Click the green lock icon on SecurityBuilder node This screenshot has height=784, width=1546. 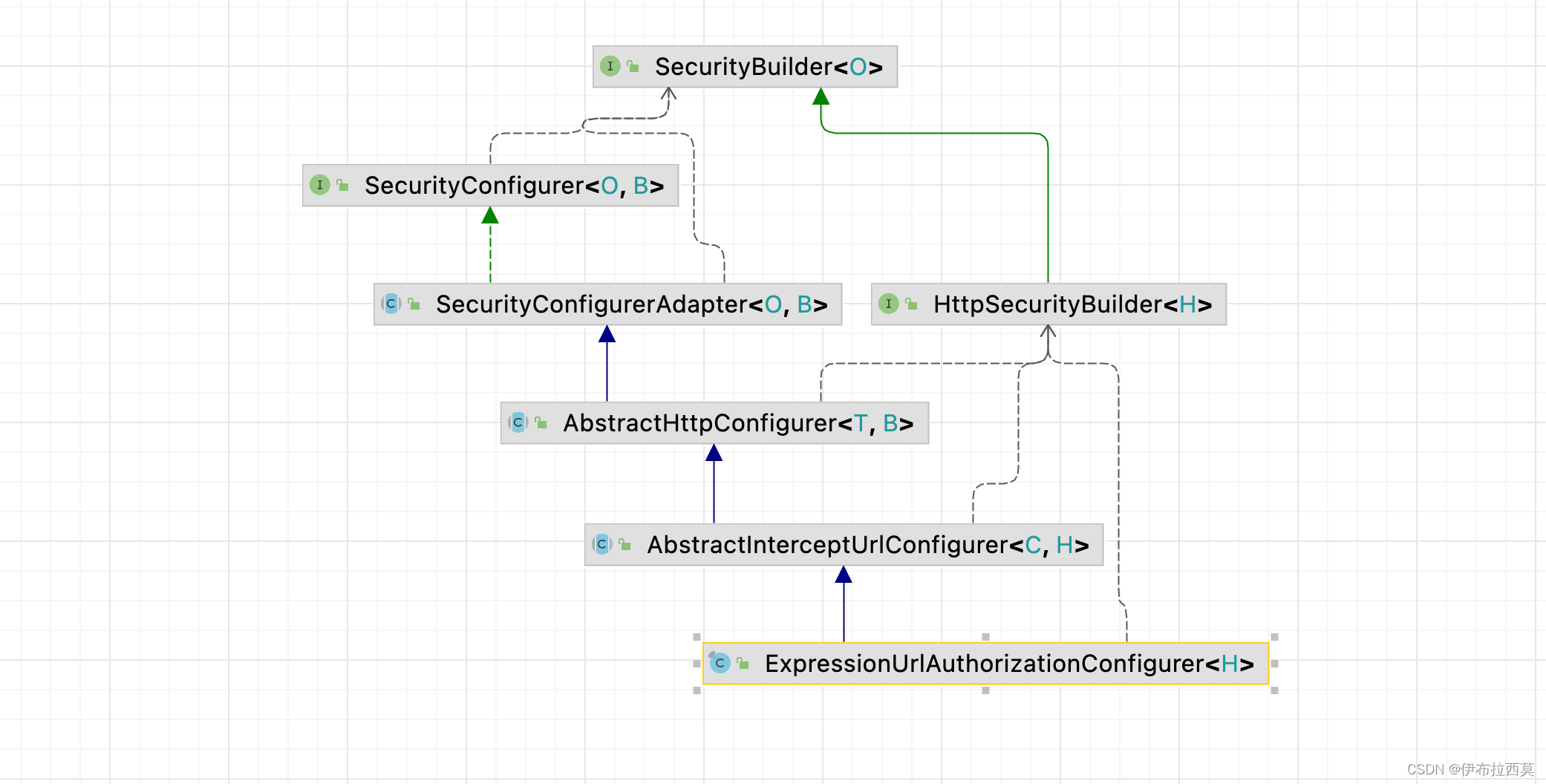point(633,66)
